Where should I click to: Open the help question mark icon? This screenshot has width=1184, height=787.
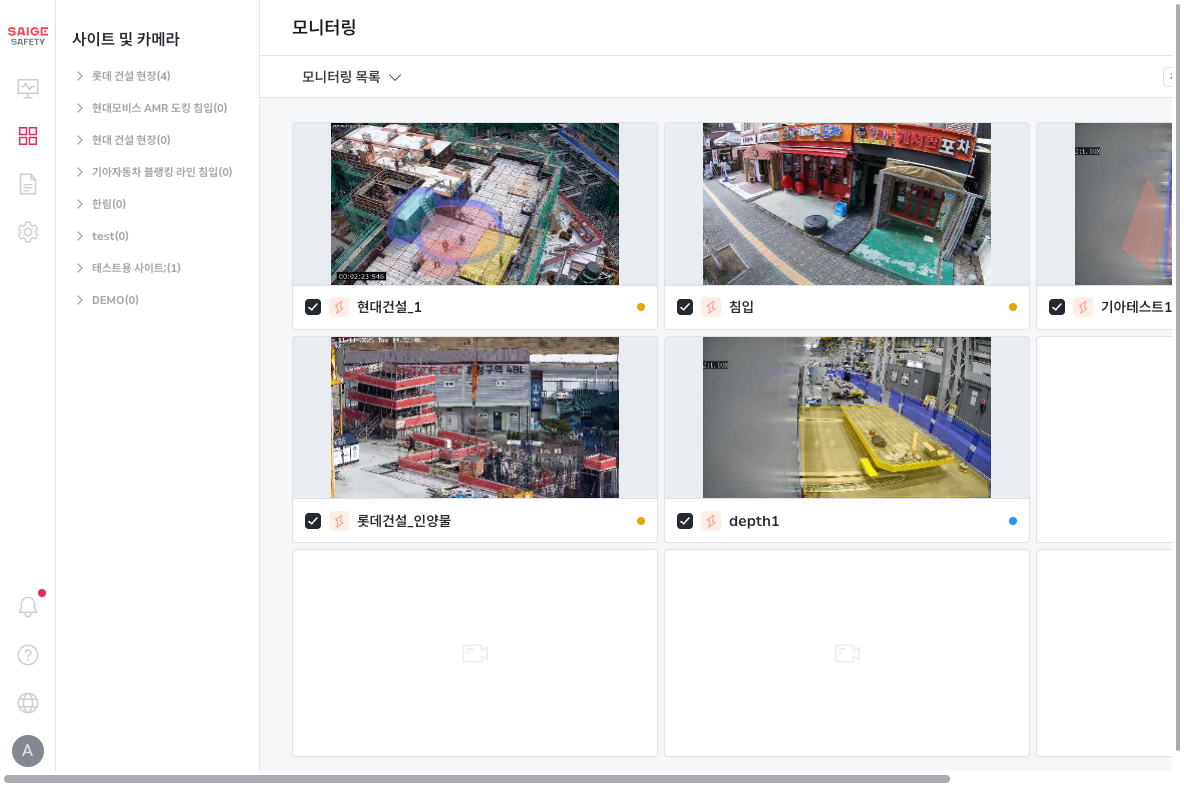(x=28, y=655)
